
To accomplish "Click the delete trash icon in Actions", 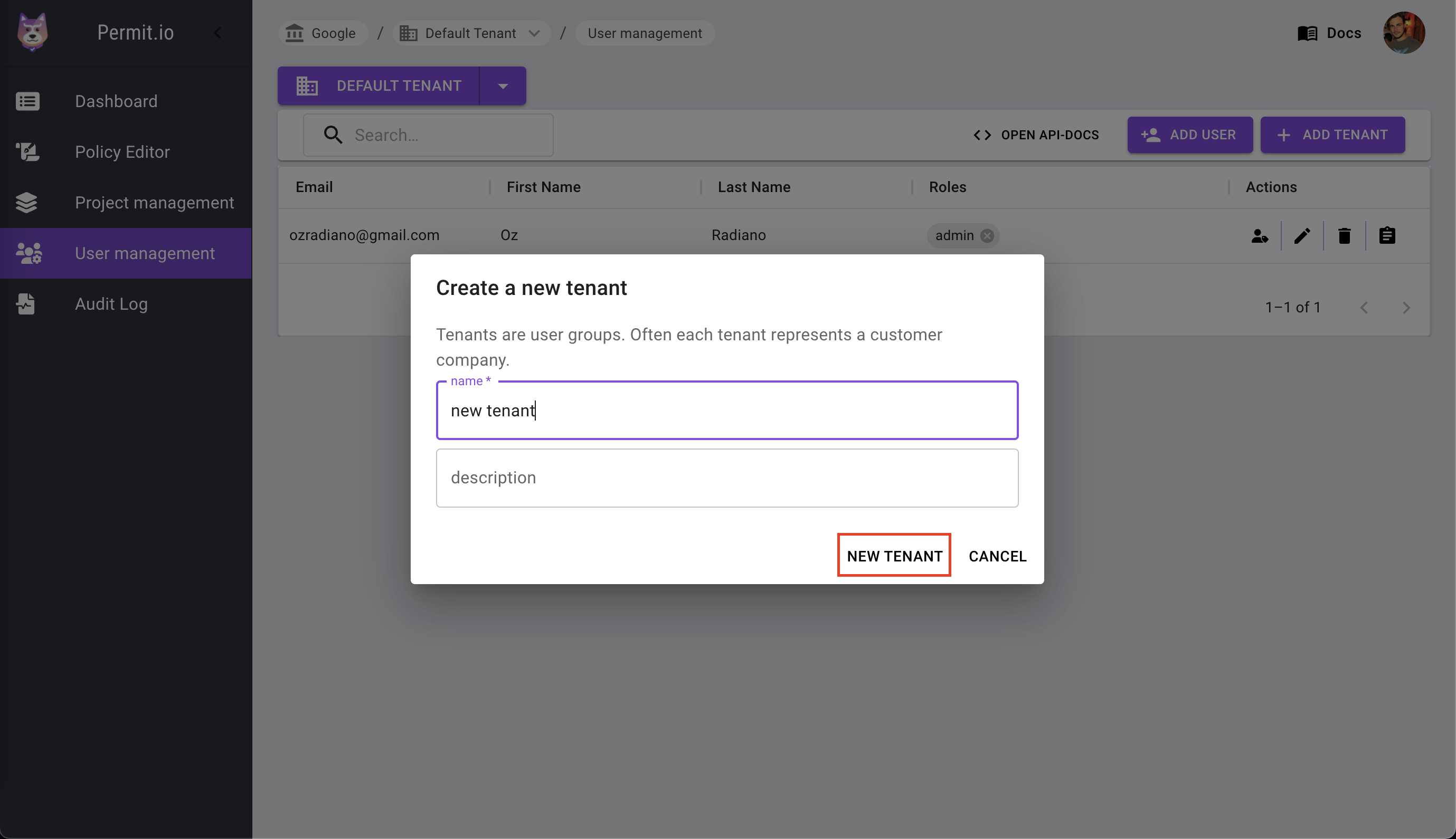I will tap(1344, 235).
